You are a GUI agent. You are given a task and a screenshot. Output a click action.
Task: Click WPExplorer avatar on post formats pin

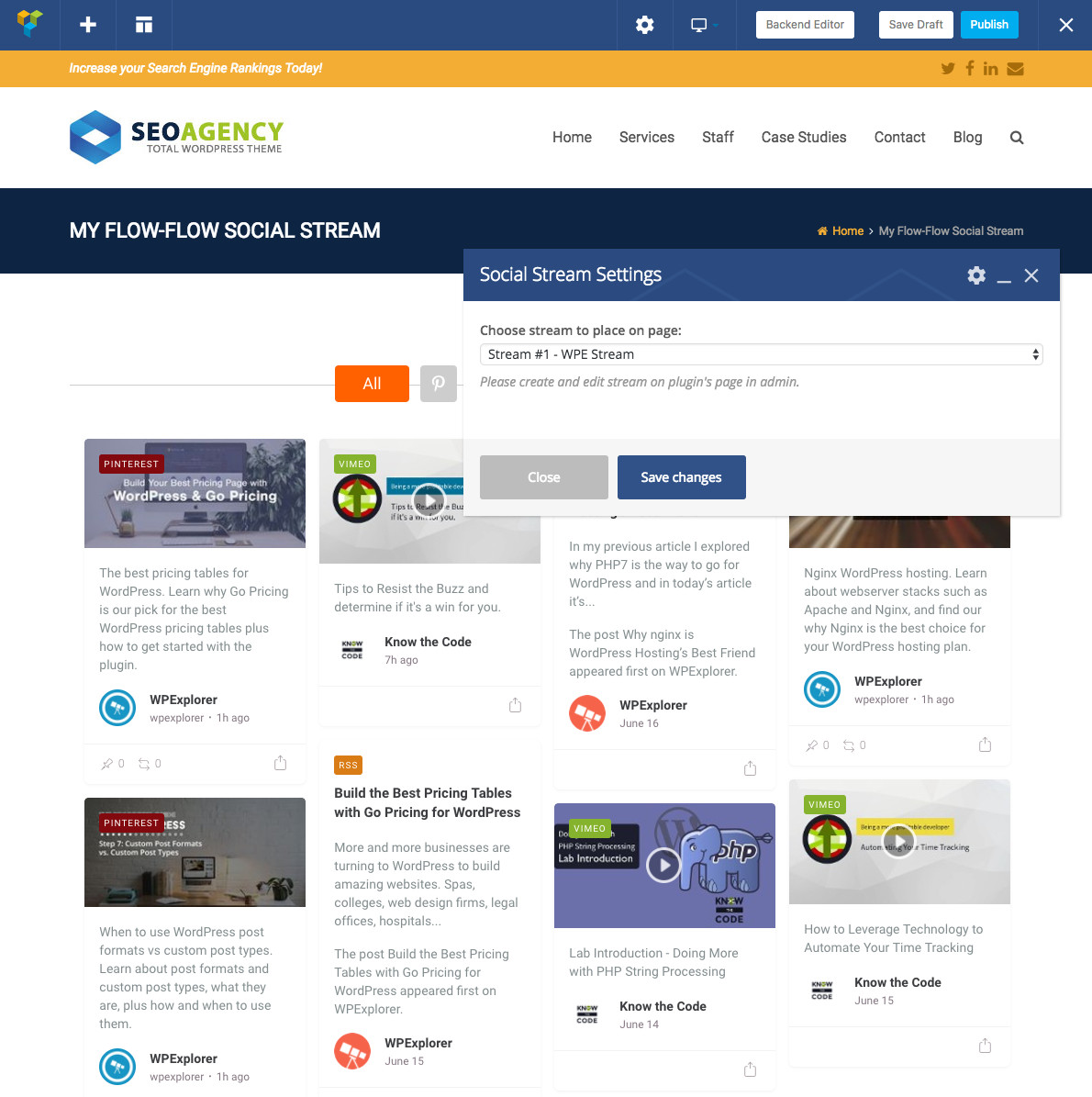tap(117, 1066)
